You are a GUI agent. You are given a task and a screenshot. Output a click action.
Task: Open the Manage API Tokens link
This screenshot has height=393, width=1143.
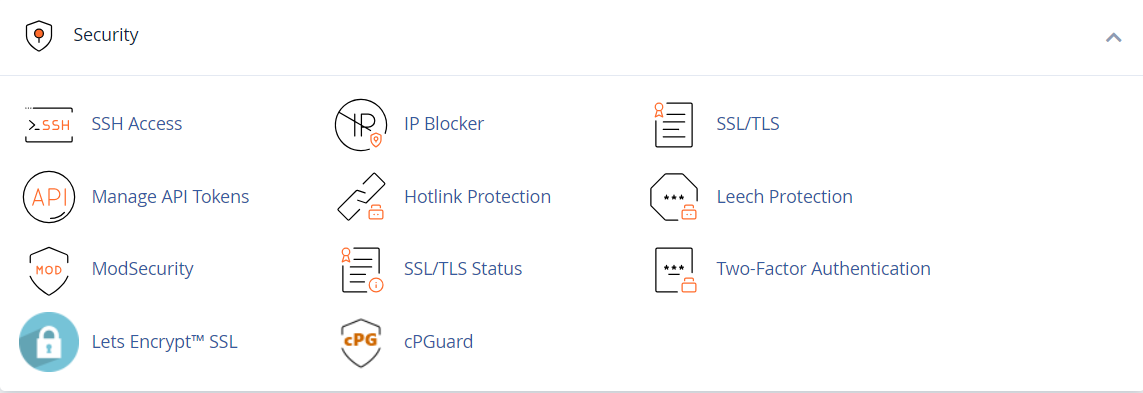pyautogui.click(x=171, y=197)
